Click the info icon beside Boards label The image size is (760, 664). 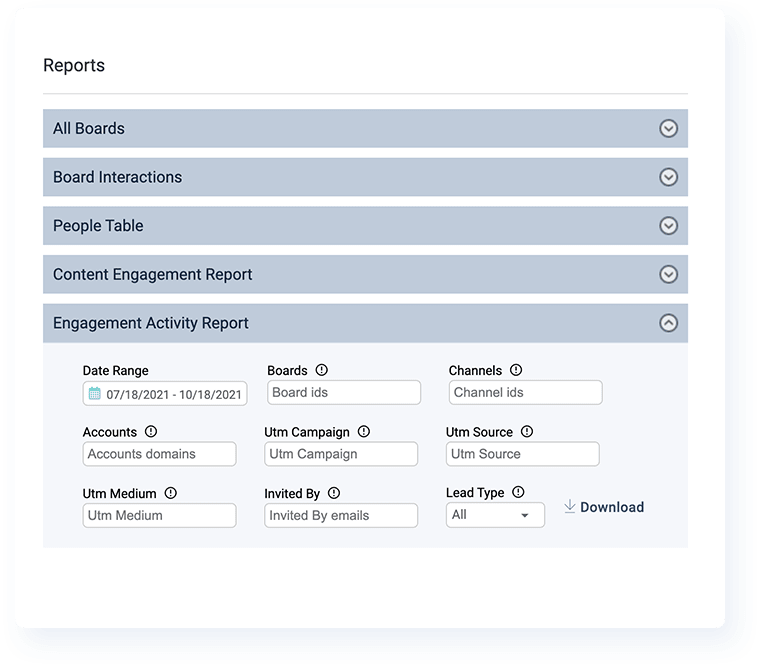click(322, 370)
